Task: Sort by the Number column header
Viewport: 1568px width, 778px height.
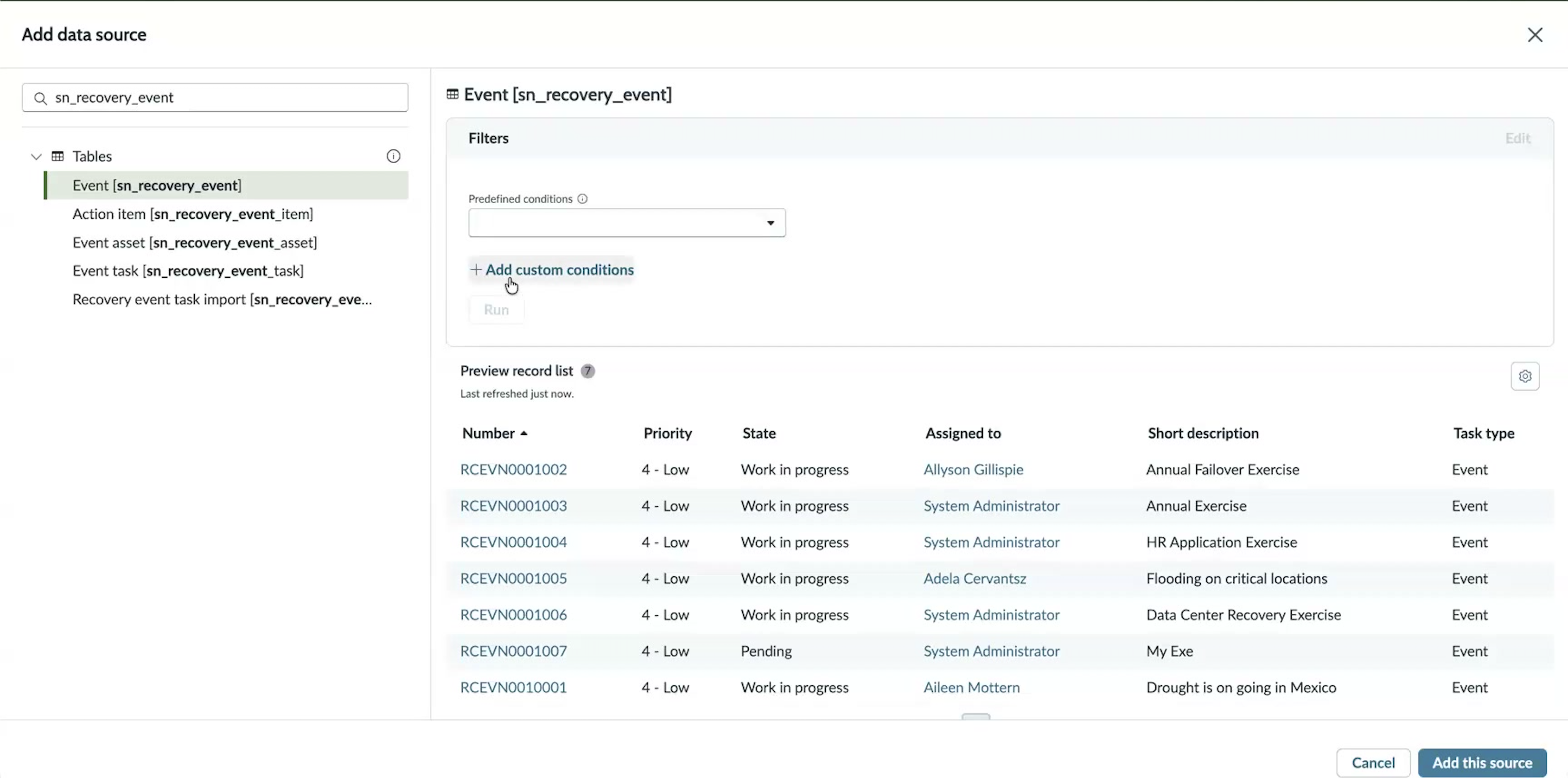Action: pyautogui.click(x=488, y=434)
